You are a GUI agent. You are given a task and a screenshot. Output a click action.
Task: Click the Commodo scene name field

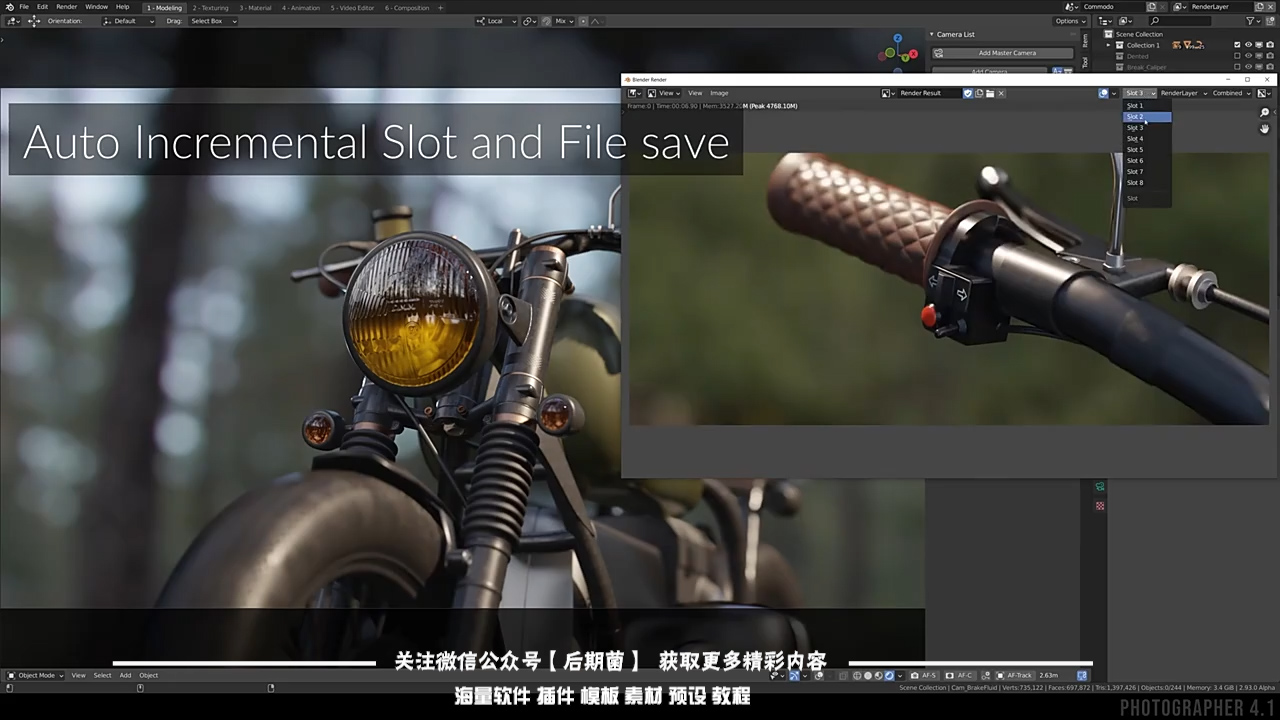1112,7
